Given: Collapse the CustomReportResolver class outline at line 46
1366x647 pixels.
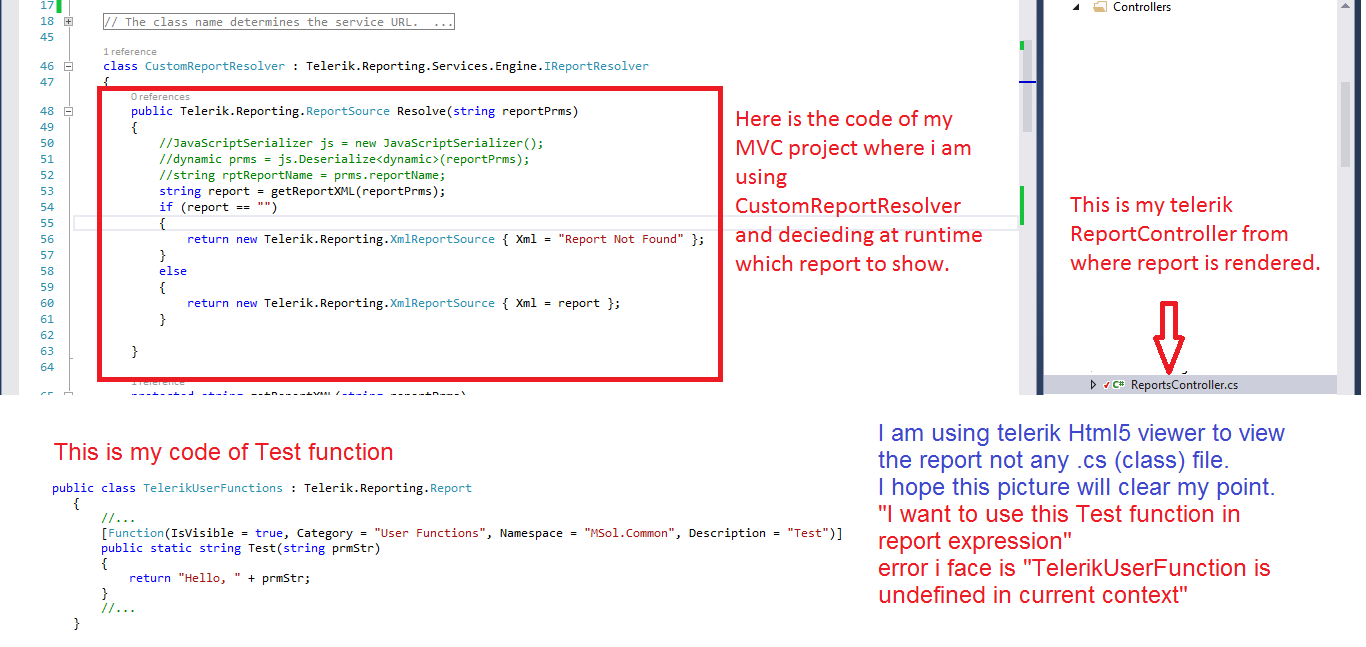Looking at the screenshot, I should click(68, 66).
